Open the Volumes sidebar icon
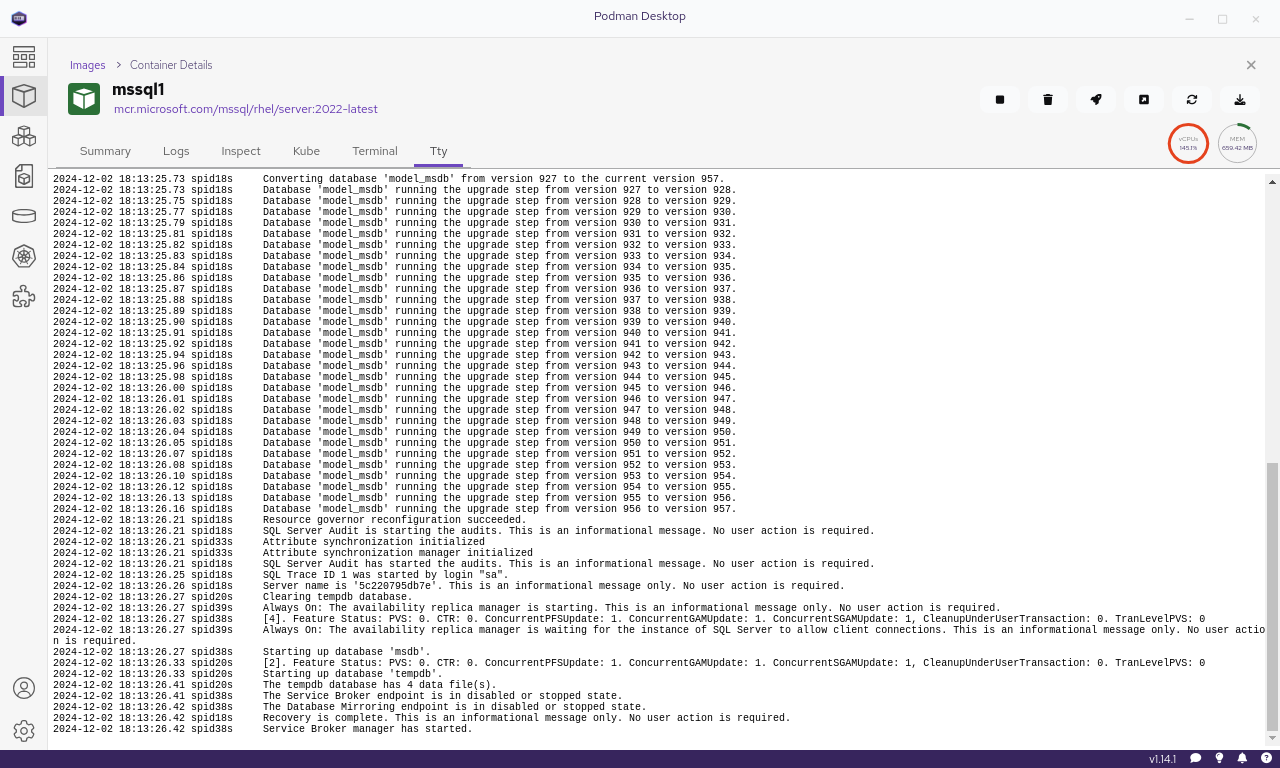 pyautogui.click(x=24, y=216)
